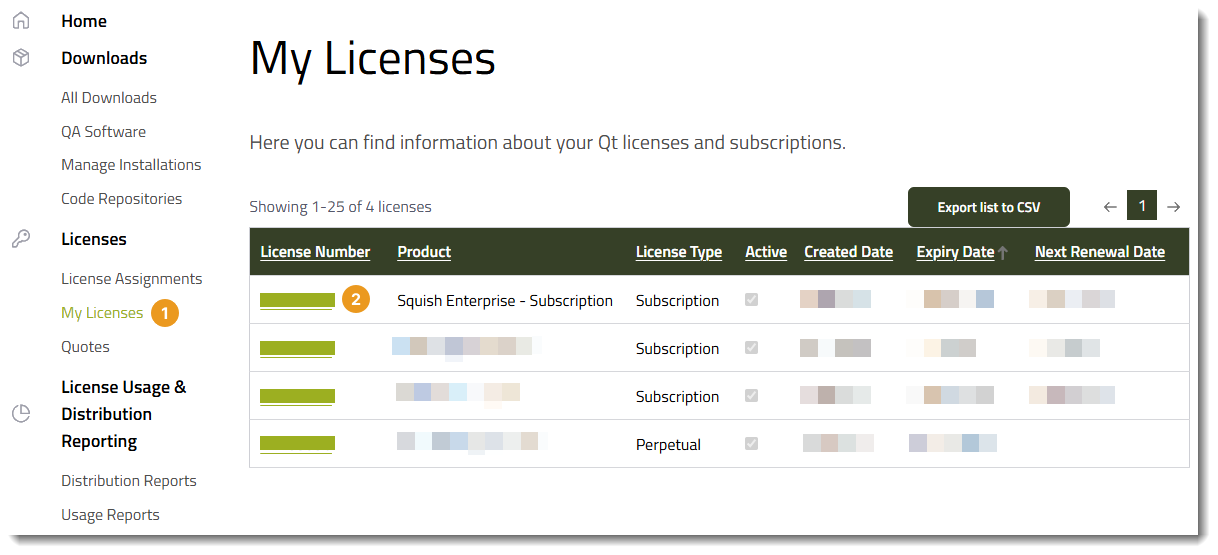Click the Expiry Date sort arrow icon
Screen dimensions: 1218x555
[x=1003, y=253]
